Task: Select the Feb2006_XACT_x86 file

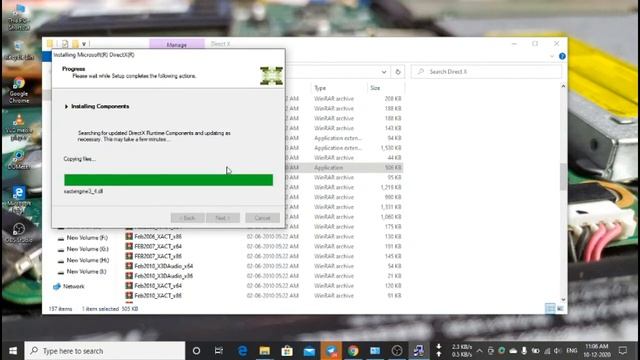Action: [x=158, y=237]
